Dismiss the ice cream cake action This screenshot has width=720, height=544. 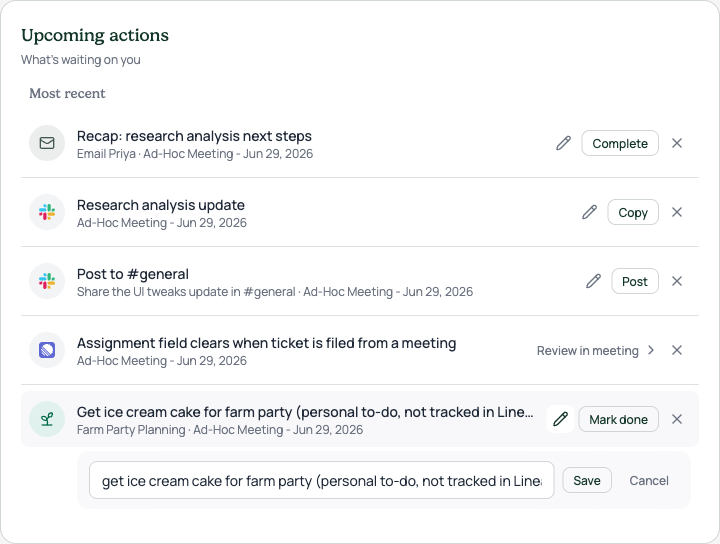click(x=677, y=419)
